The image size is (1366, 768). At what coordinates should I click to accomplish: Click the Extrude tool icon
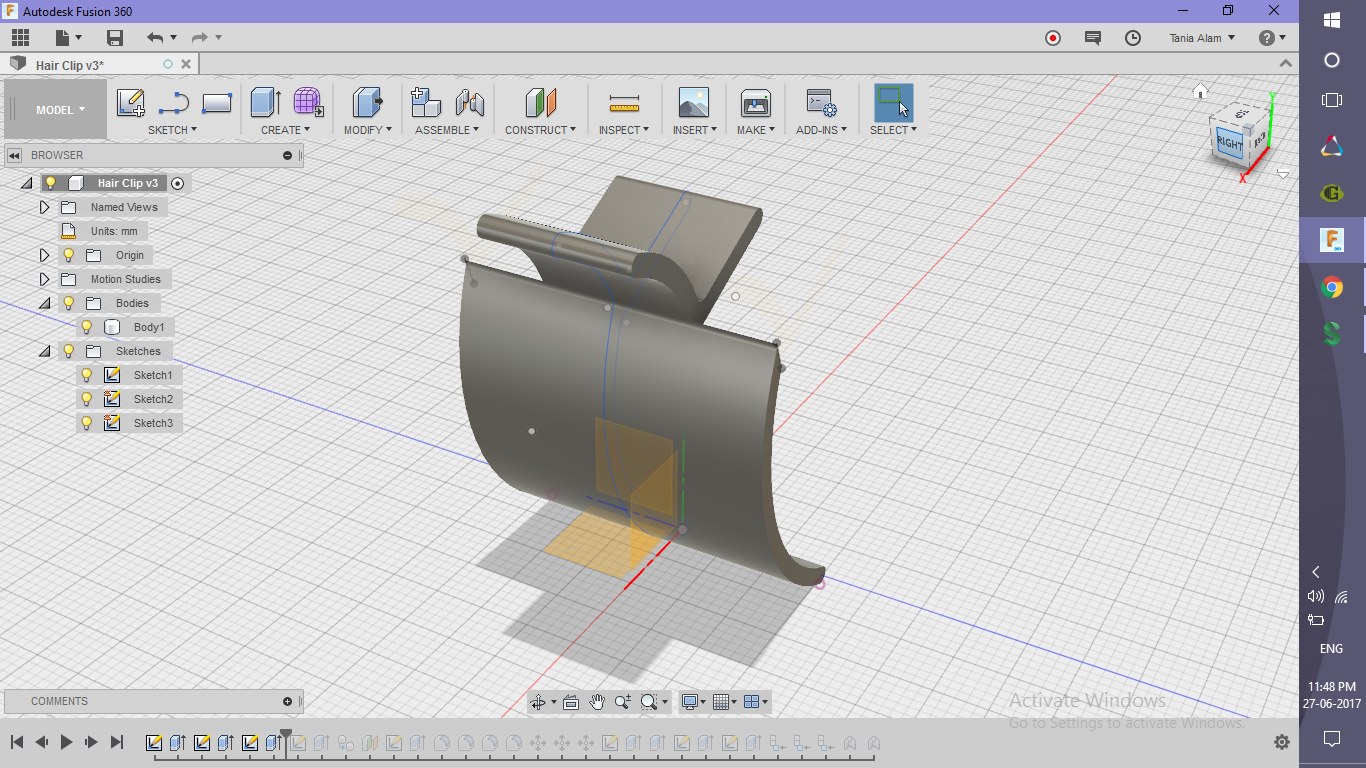pyautogui.click(x=265, y=103)
